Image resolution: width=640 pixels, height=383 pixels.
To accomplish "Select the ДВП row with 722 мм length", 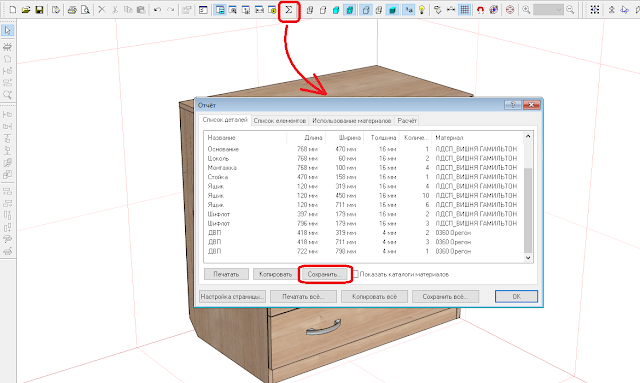I will 363,252.
